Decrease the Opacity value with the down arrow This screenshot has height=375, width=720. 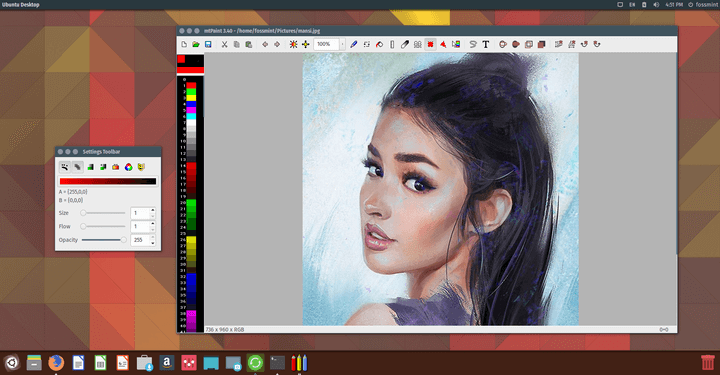[153, 243]
